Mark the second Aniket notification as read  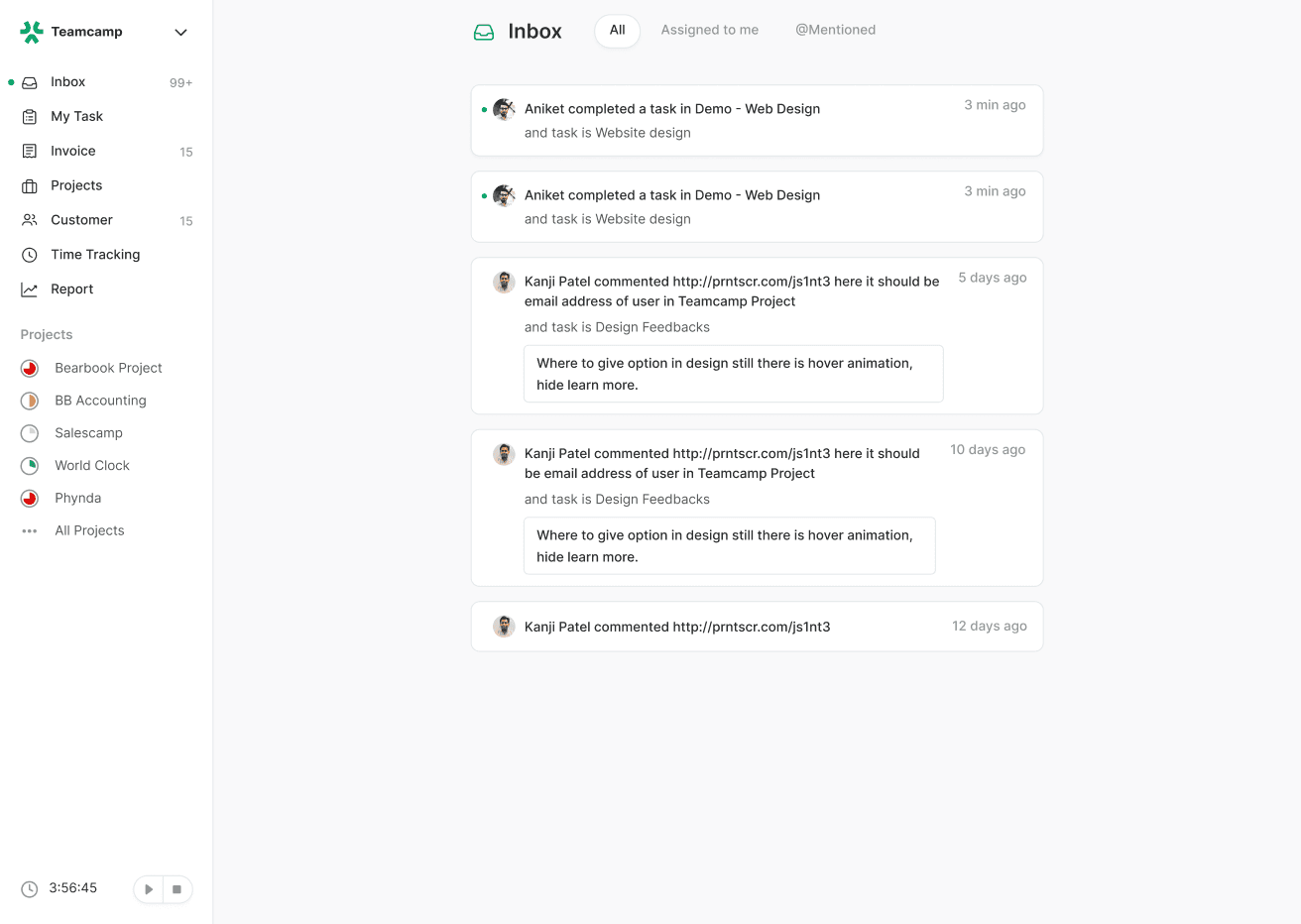pos(485,195)
